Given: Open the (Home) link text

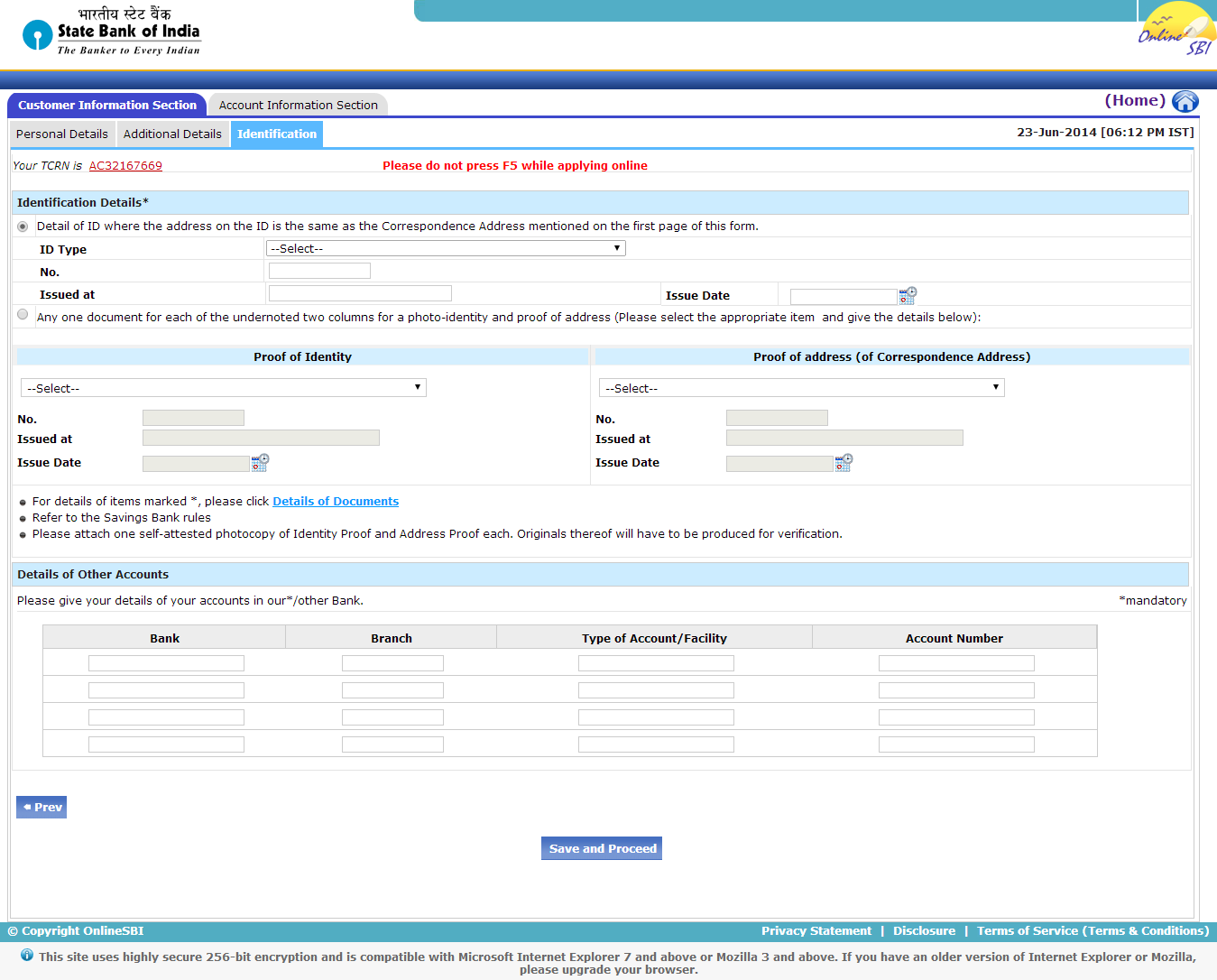Looking at the screenshot, I should tap(1135, 100).
